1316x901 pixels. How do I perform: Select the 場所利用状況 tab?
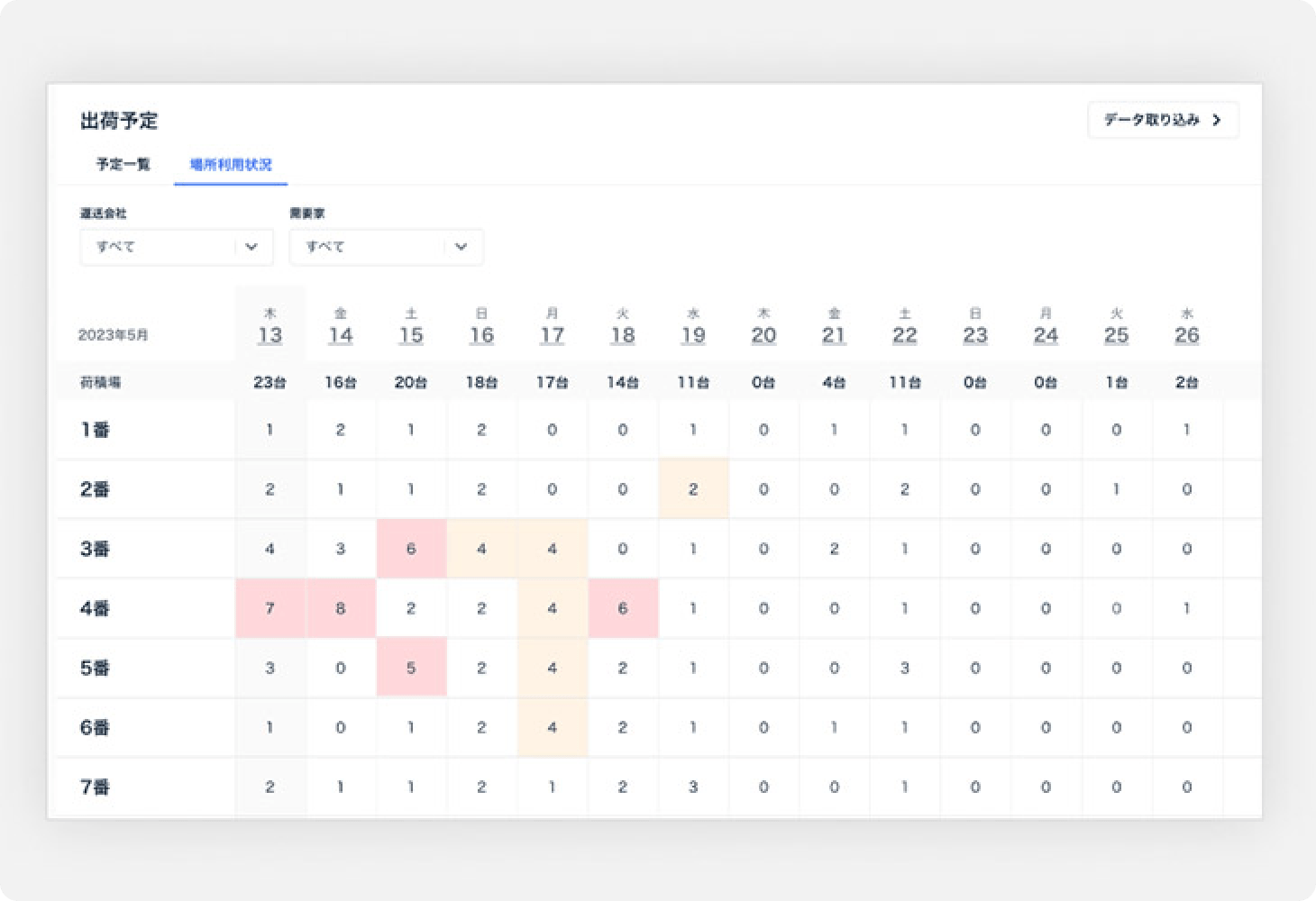pos(231,165)
